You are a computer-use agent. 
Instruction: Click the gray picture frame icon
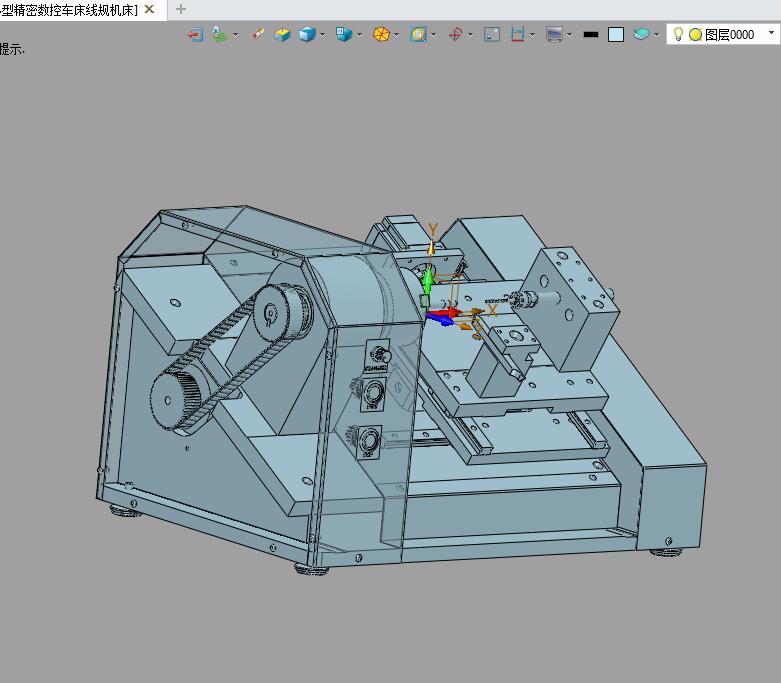(x=492, y=34)
